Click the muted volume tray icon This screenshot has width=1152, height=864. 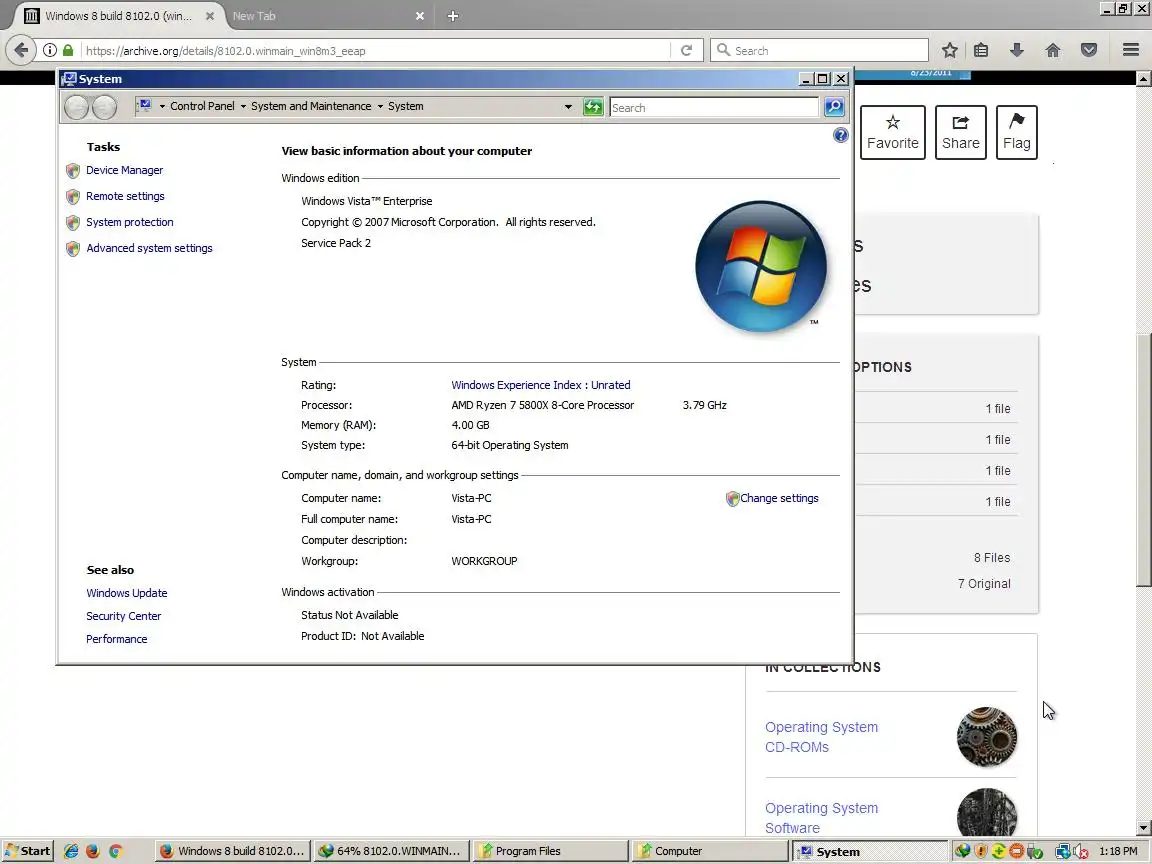click(1079, 852)
